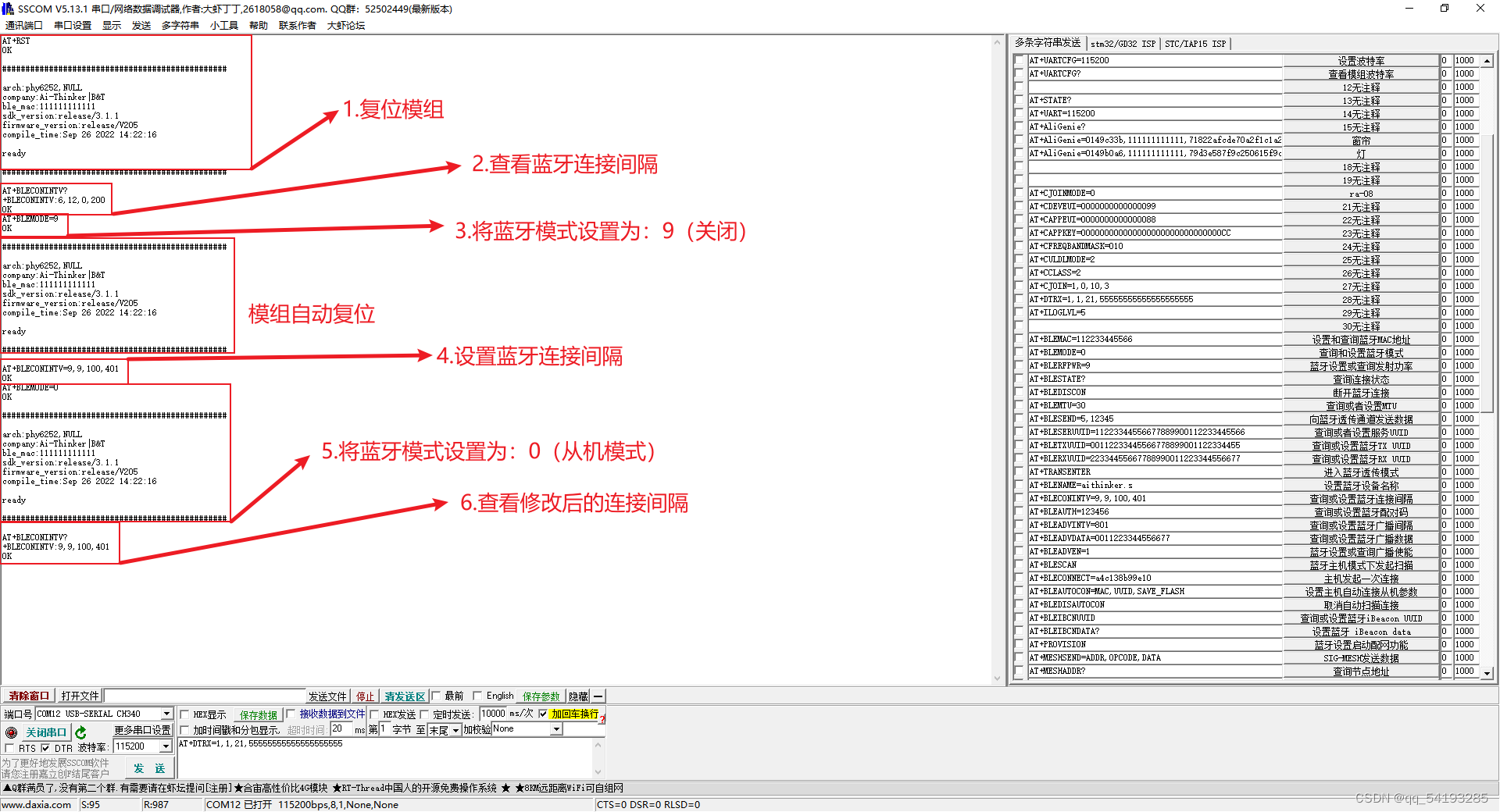
Task: Open the 115200 baud rate dropdown
Action: click(166, 747)
